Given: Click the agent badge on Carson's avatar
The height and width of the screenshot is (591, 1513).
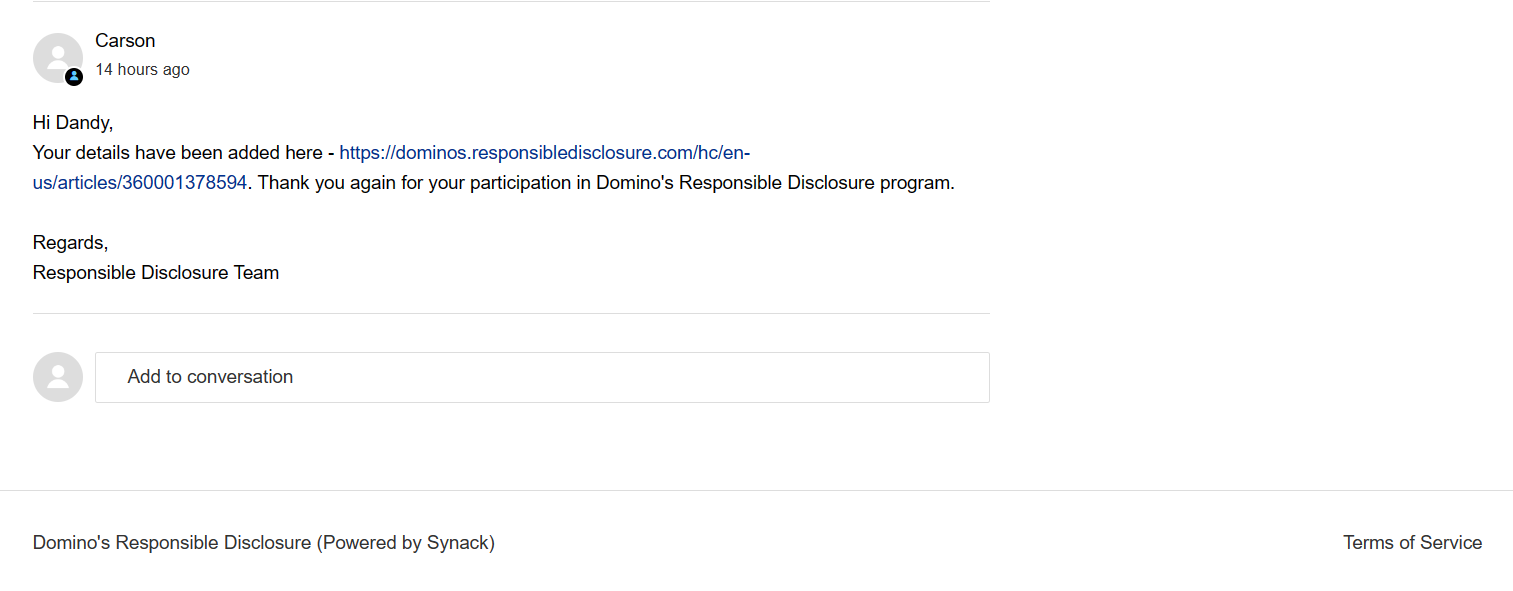Looking at the screenshot, I should pyautogui.click(x=74, y=77).
